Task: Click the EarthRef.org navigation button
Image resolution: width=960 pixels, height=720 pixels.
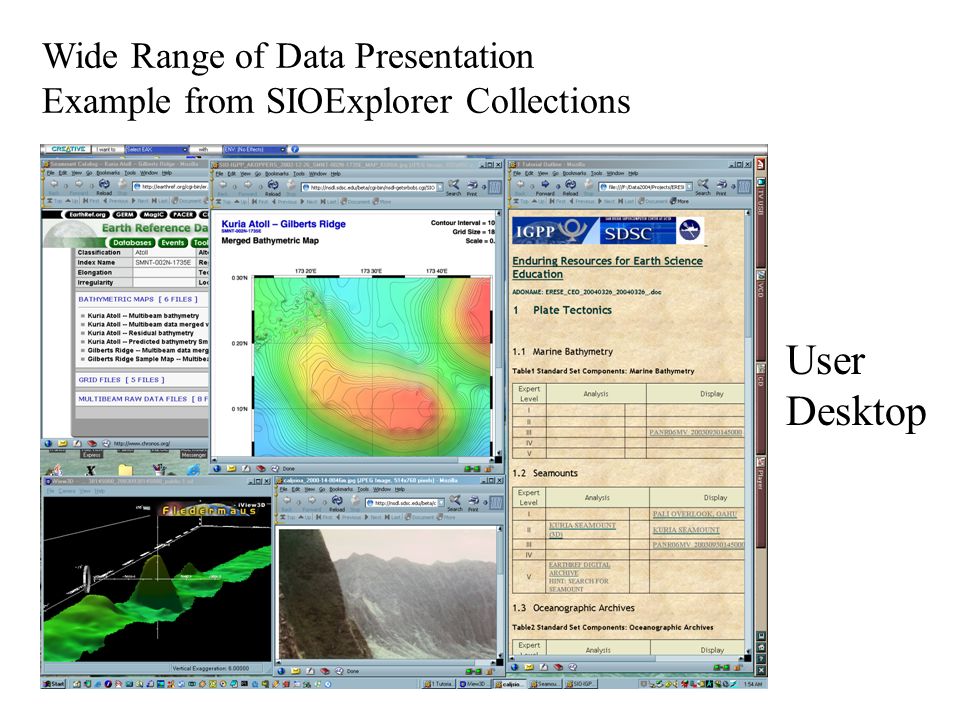Action: 88,214
